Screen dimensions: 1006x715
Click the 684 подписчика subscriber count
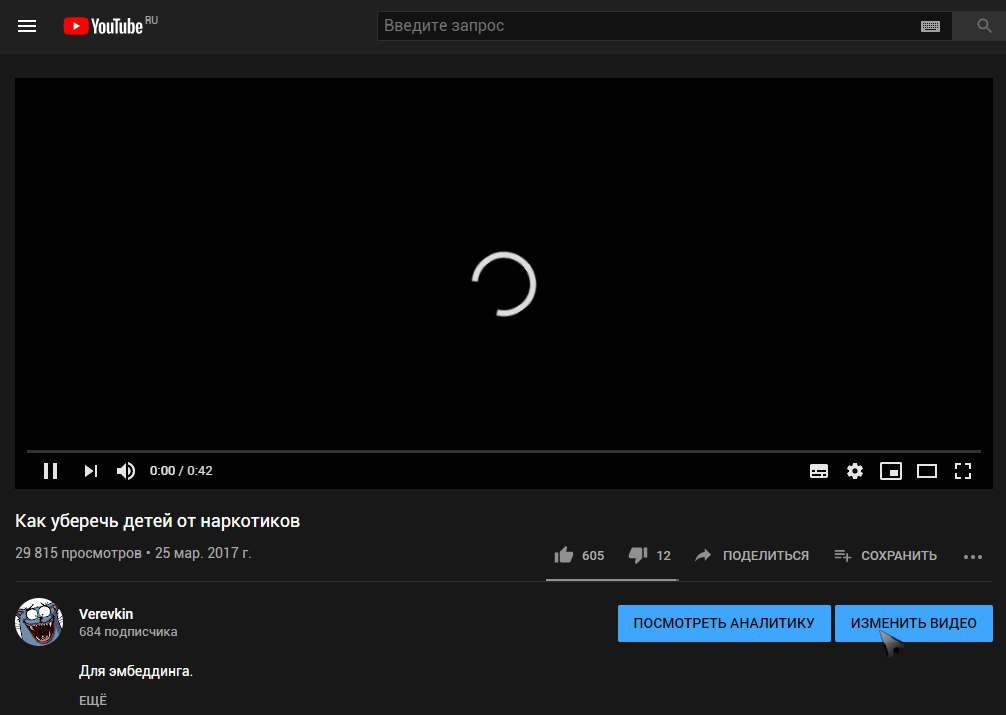click(128, 632)
